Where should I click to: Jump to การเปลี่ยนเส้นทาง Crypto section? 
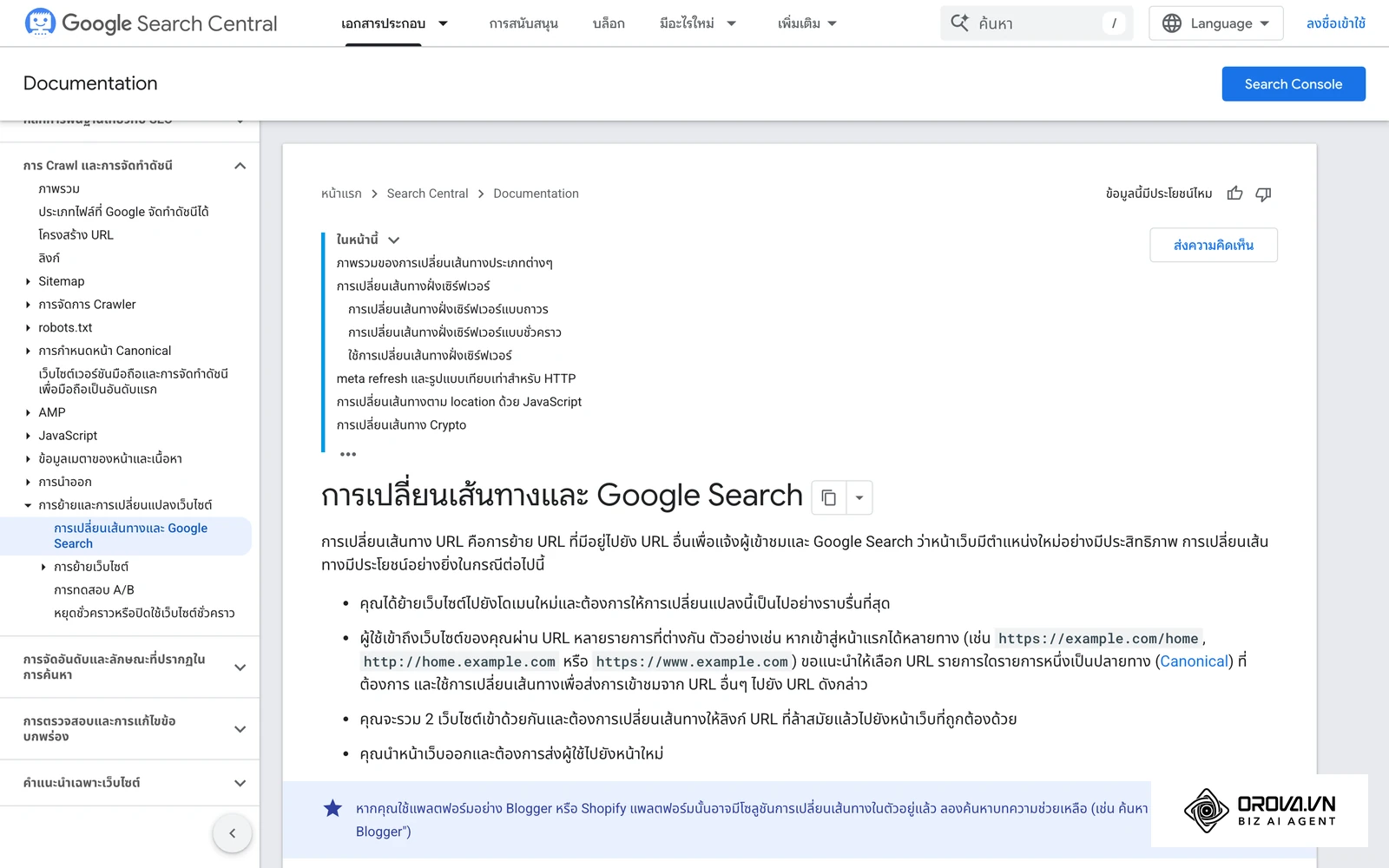(401, 425)
